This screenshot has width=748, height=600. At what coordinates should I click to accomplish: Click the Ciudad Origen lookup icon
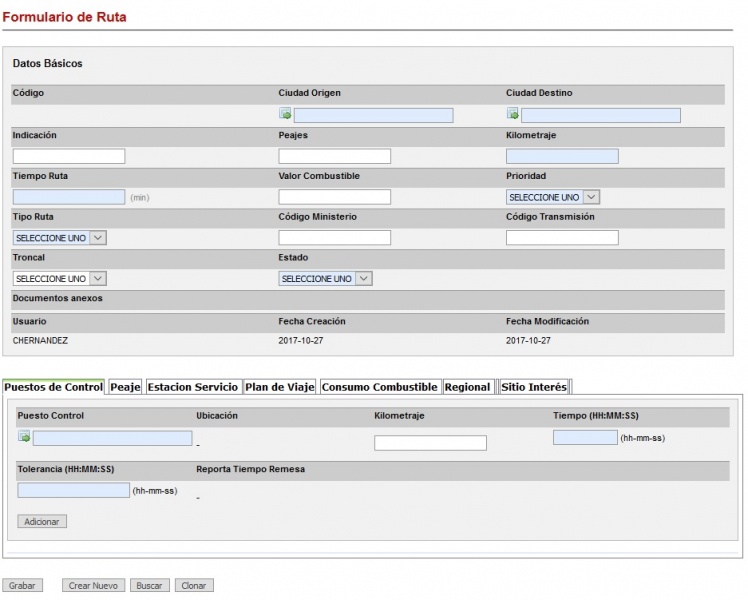pyautogui.click(x=285, y=115)
